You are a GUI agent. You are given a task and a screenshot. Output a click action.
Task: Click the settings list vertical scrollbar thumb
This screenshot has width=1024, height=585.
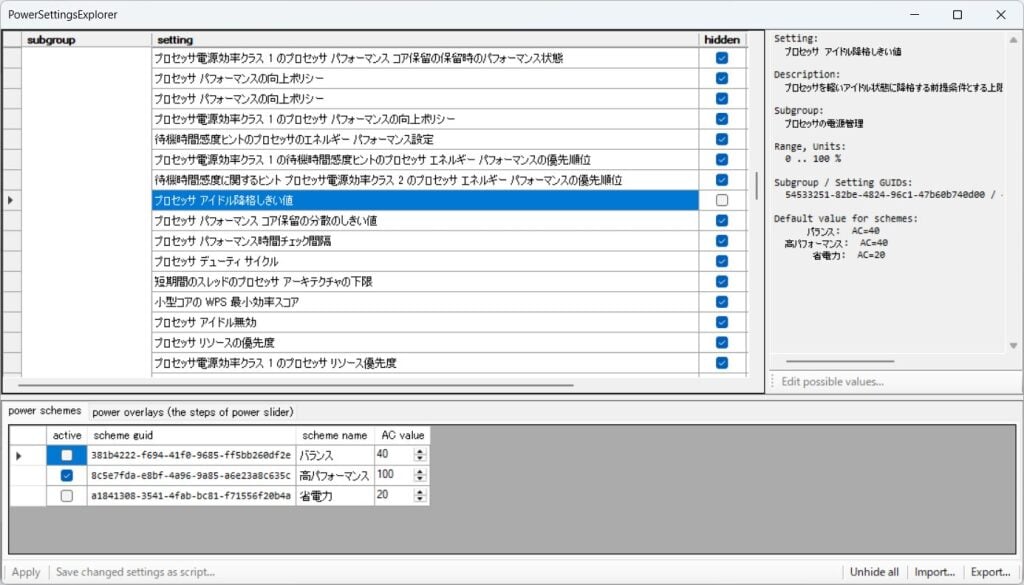(756, 187)
